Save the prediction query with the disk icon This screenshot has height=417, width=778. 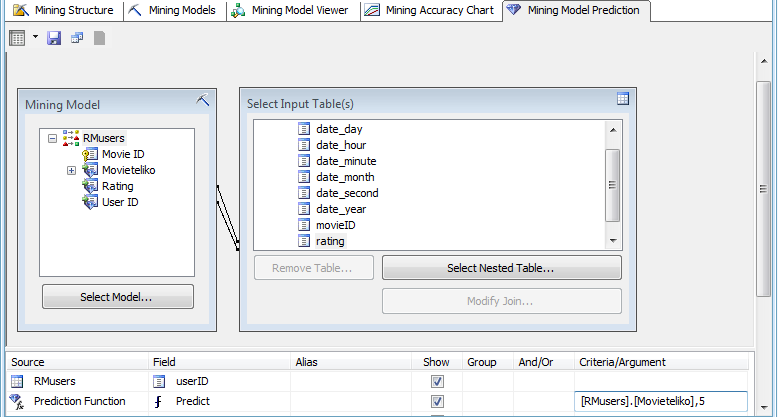pyautogui.click(x=54, y=38)
